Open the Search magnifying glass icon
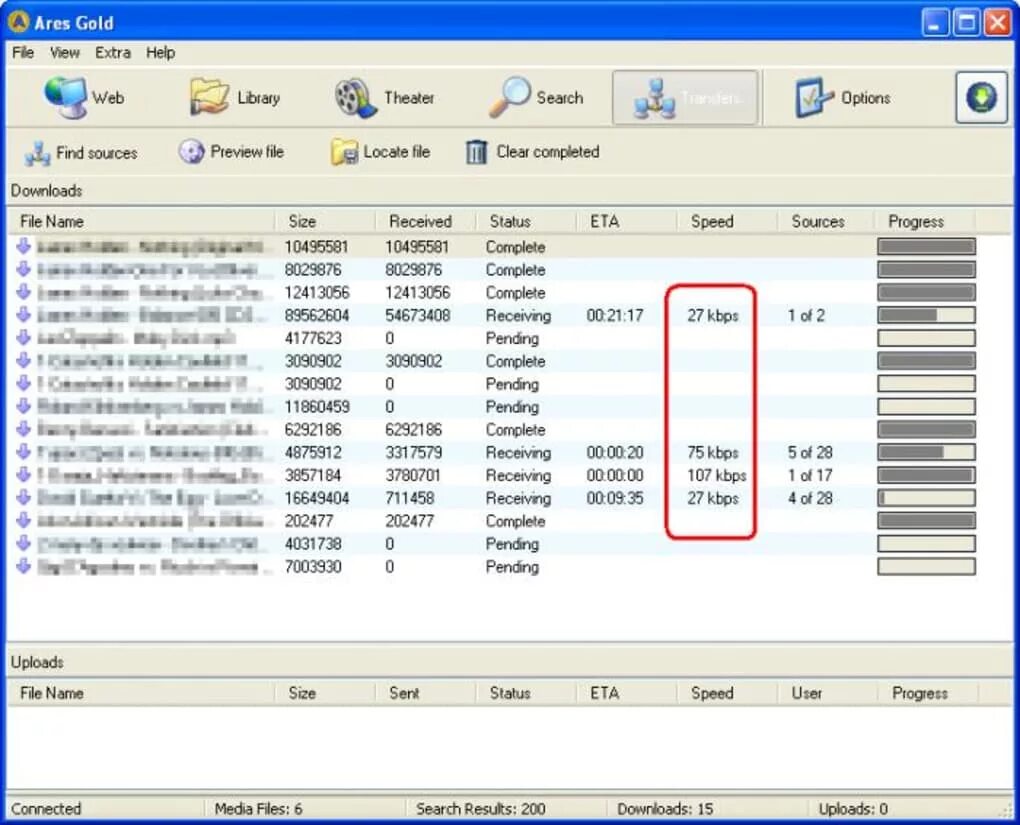Screen dimensions: 1020x825 [509, 98]
